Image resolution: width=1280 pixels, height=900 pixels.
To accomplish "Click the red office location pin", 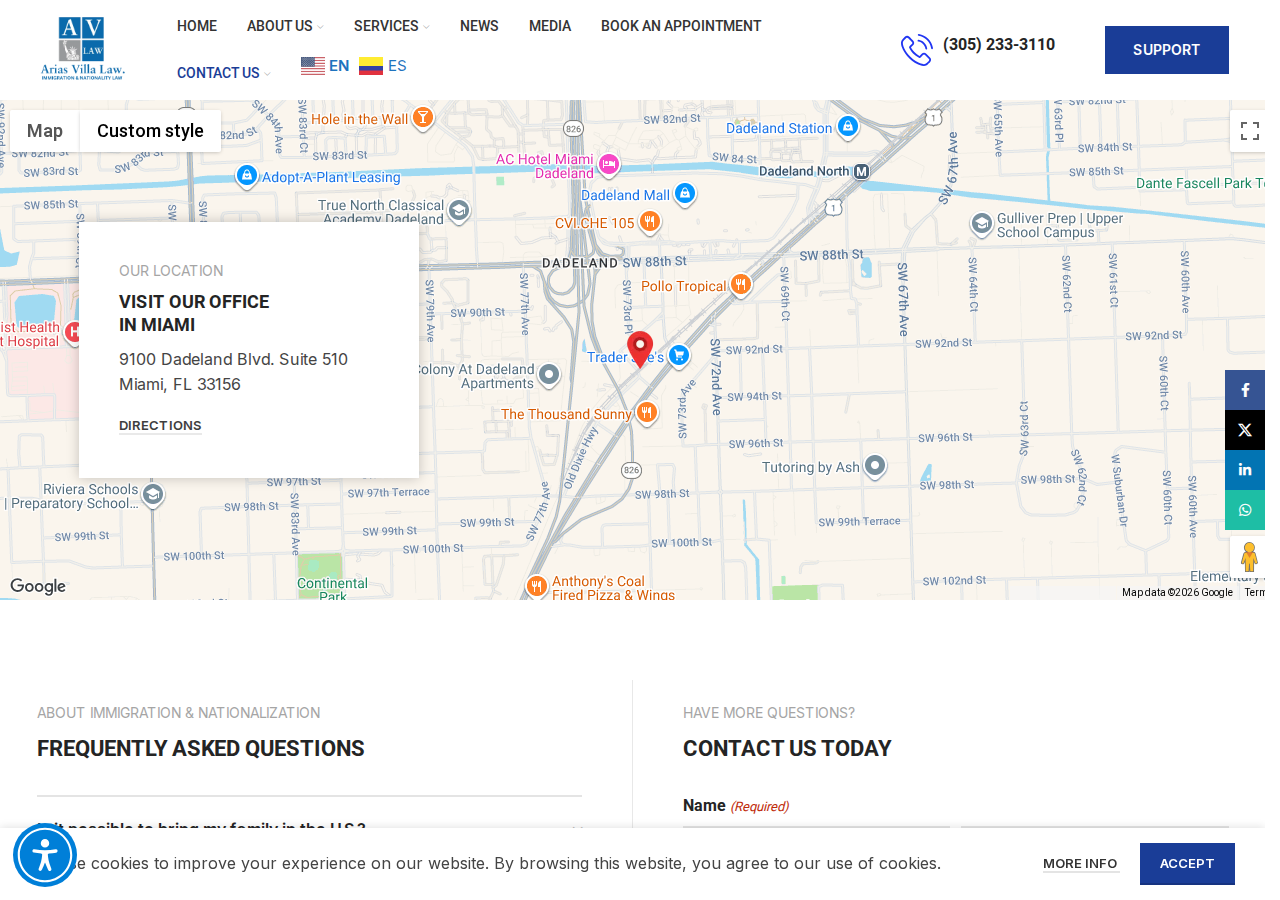I will (640, 349).
